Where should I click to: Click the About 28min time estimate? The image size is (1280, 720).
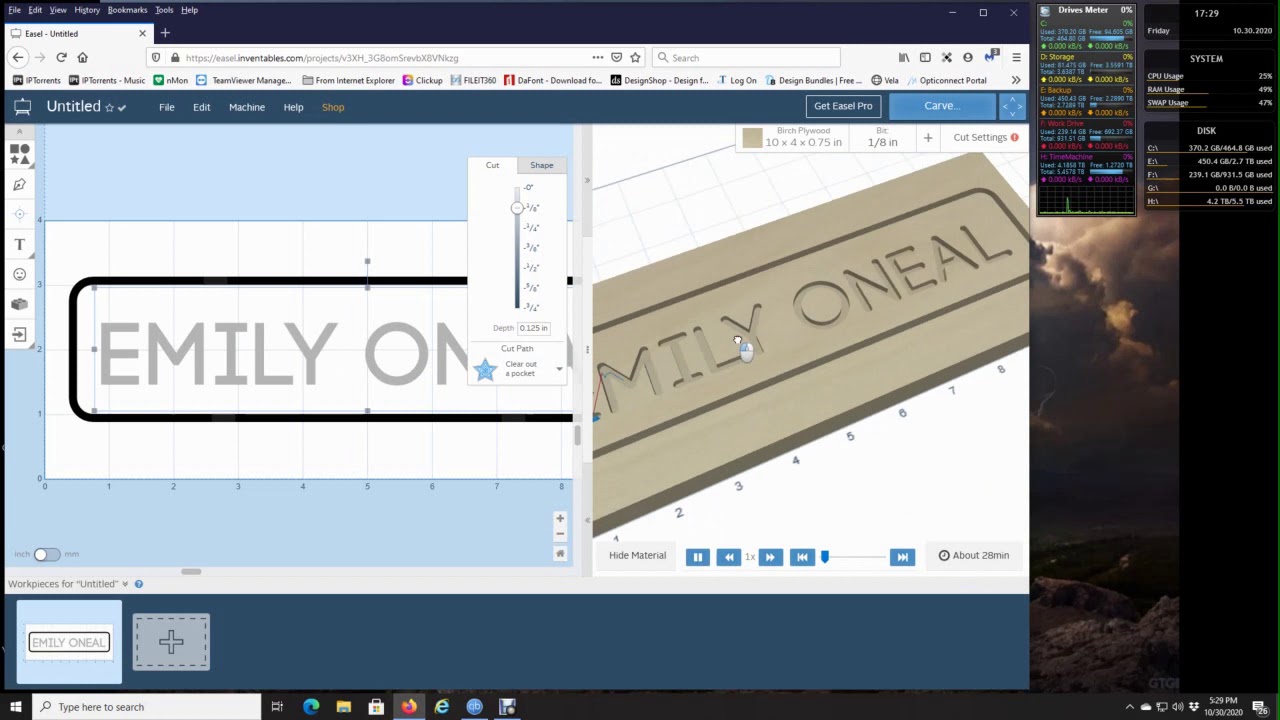click(974, 556)
